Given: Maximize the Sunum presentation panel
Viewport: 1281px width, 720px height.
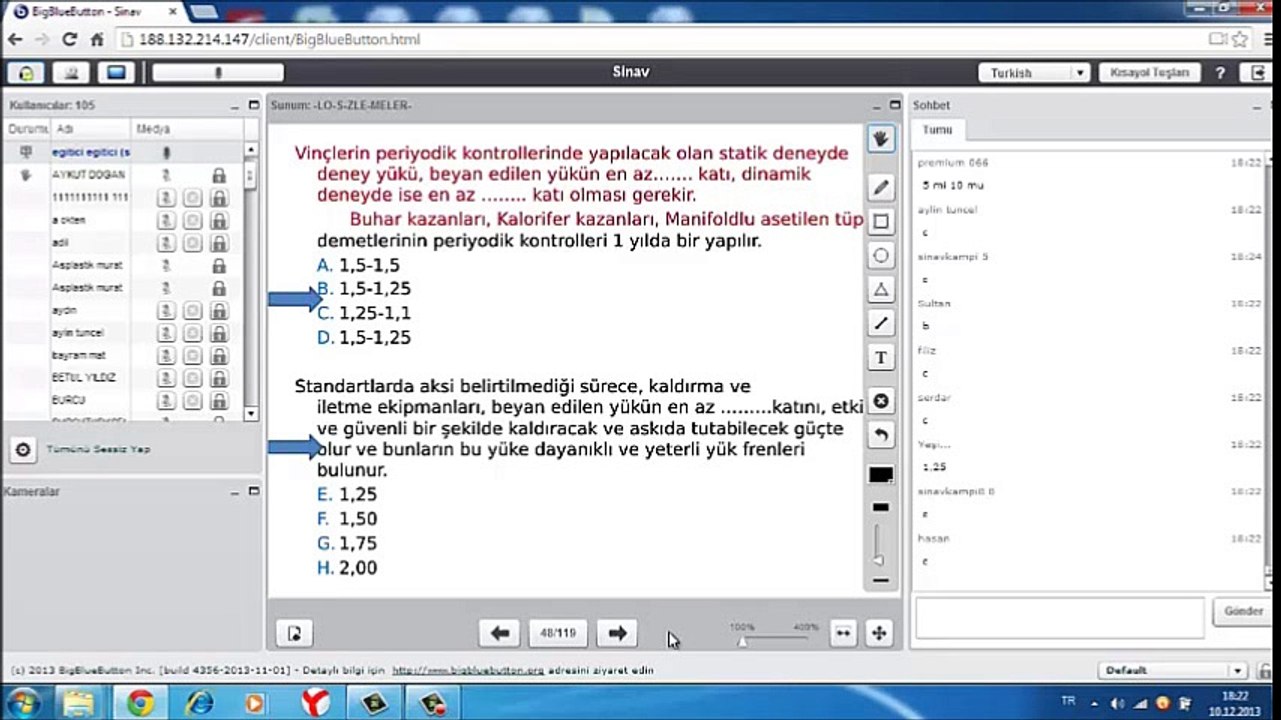Looking at the screenshot, I should pos(895,104).
